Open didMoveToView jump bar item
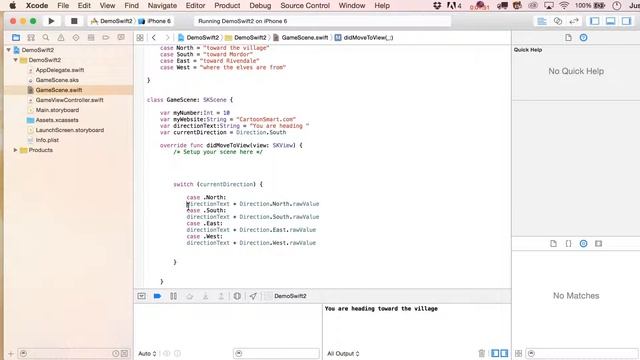This screenshot has width=640, height=360. pyautogui.click(x=364, y=38)
